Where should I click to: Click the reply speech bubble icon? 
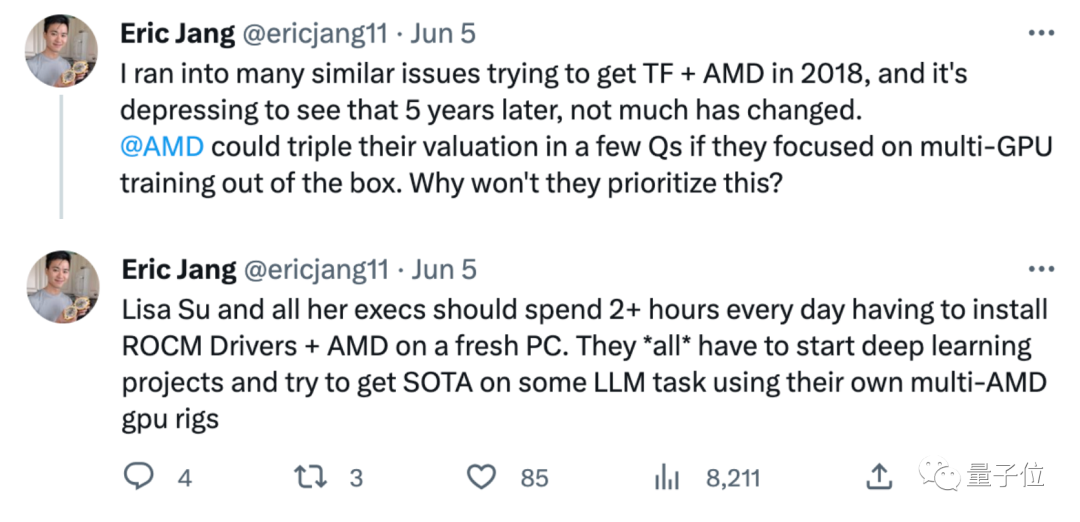click(138, 477)
